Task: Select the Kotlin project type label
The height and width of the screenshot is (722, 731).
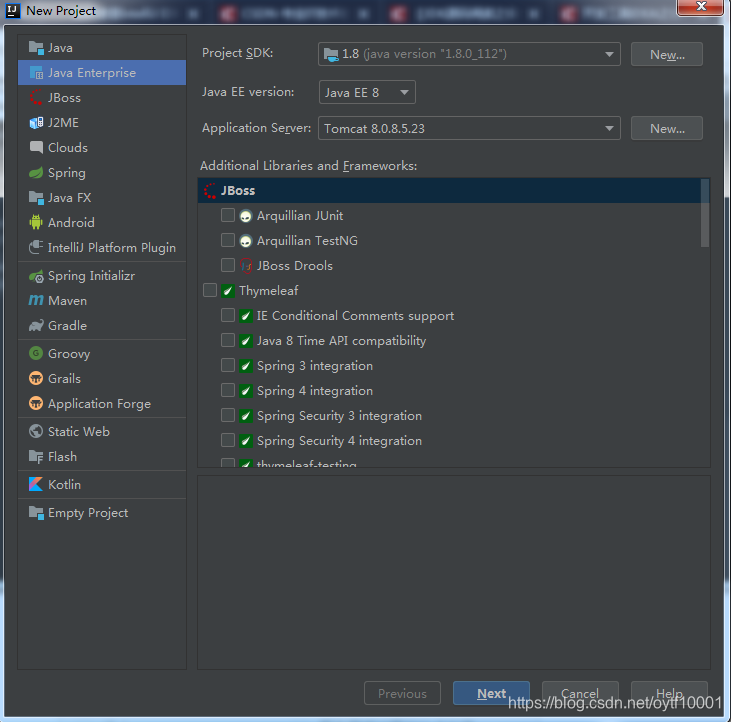Action: (64, 485)
